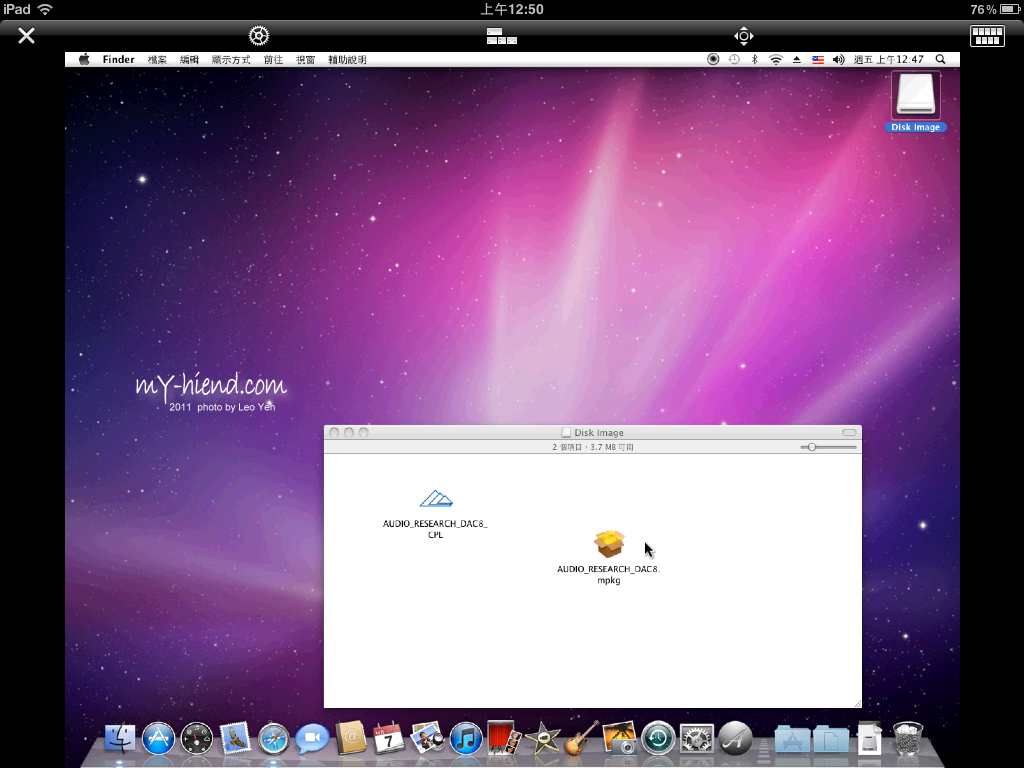Open Time Machine from the dock

[658, 739]
